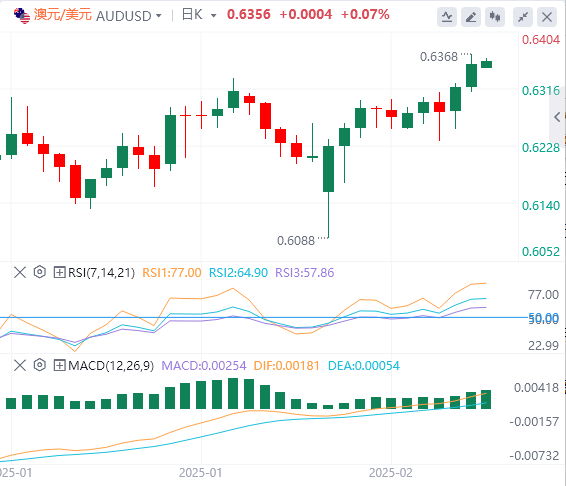
Task: Remove the MACD indicator panel
Action: [20, 365]
